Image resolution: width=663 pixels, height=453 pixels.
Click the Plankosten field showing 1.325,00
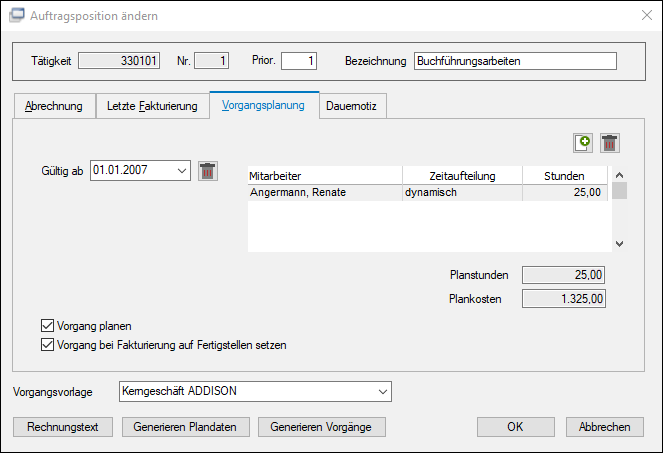click(564, 299)
